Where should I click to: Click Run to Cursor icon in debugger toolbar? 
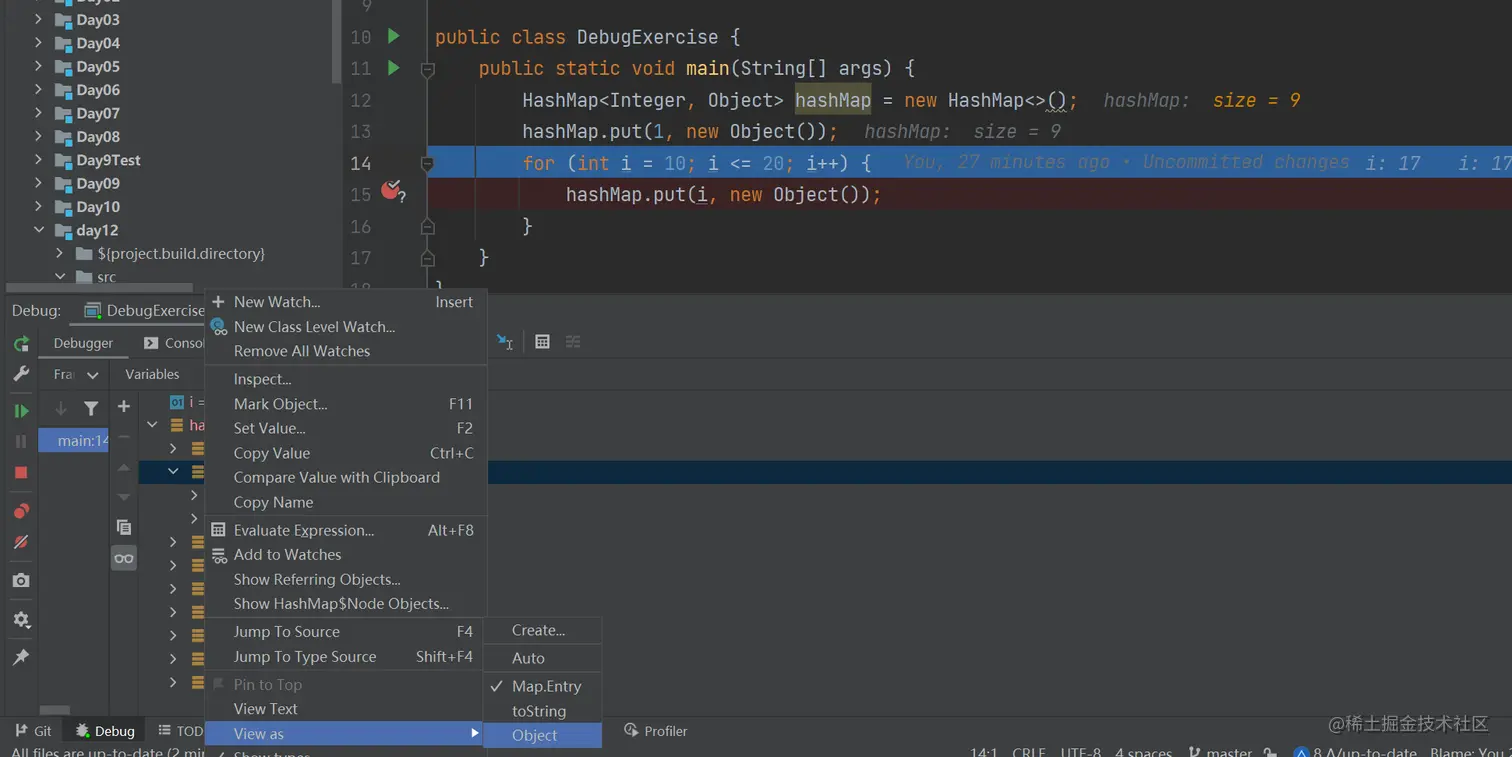[x=505, y=342]
